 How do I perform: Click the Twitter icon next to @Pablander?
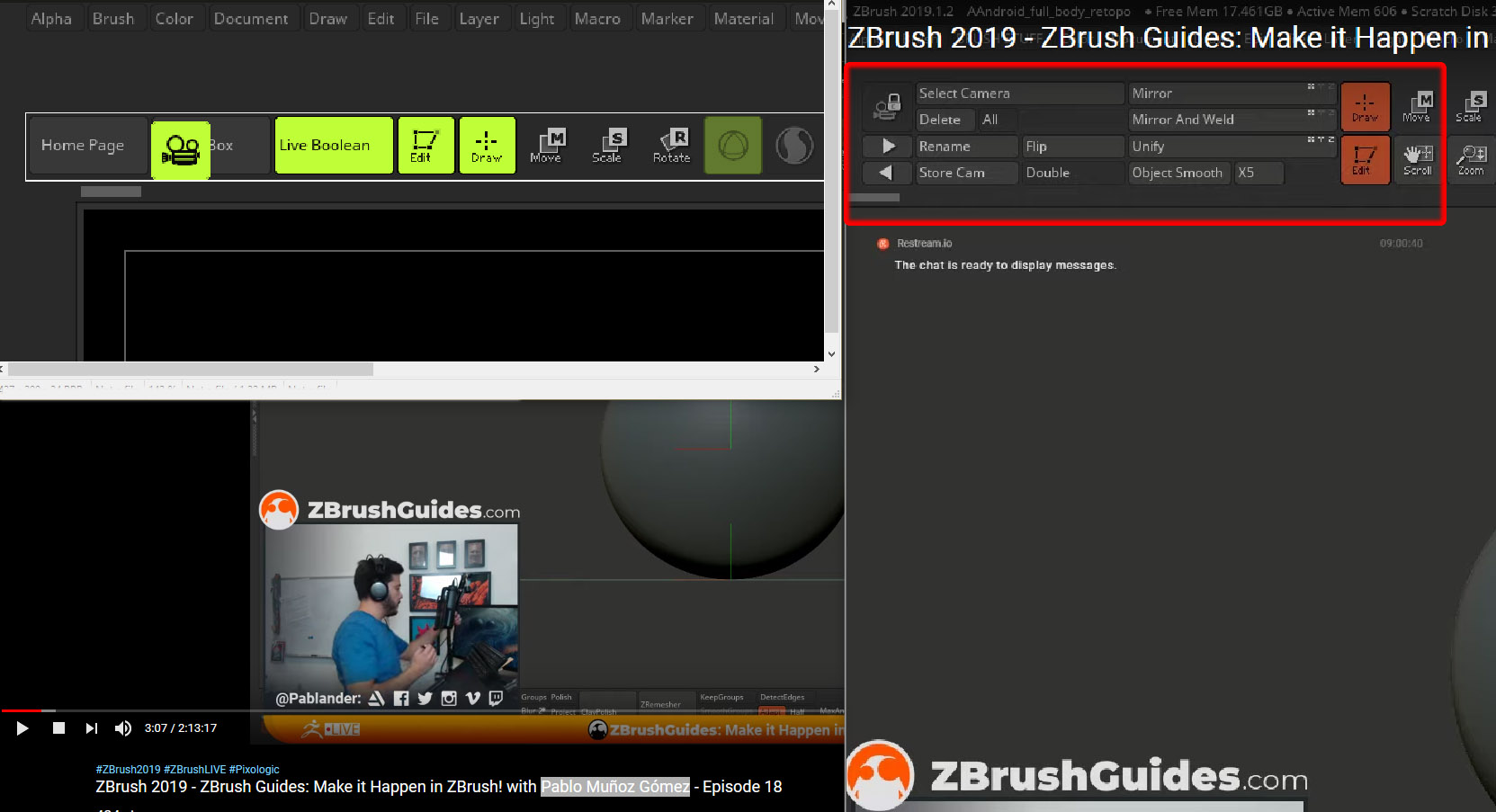425,699
